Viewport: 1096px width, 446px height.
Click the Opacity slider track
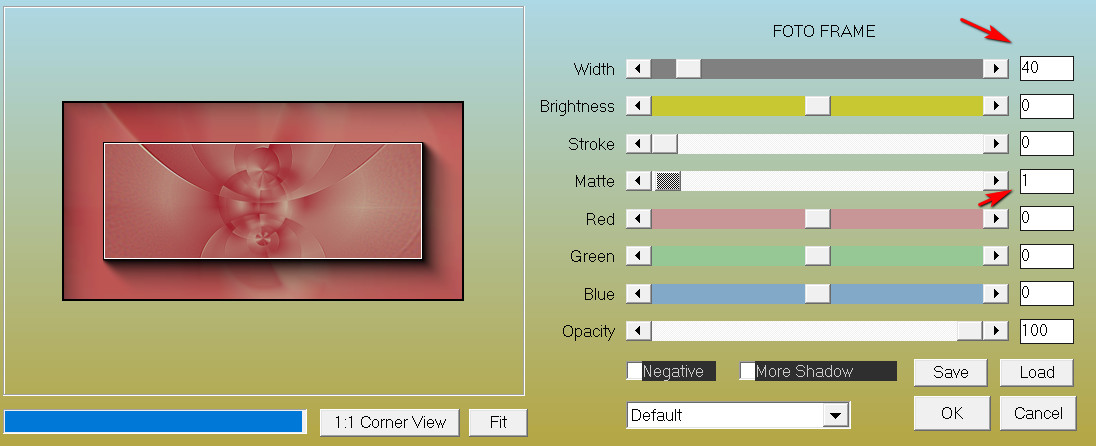tap(800, 331)
